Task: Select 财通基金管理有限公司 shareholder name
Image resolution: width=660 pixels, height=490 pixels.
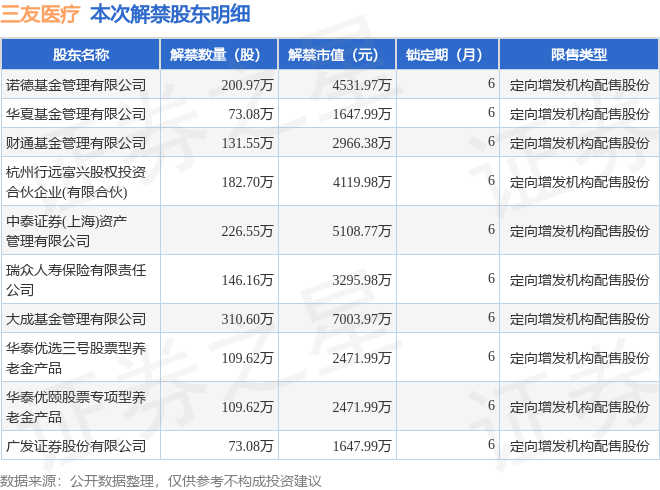Action: [76, 143]
